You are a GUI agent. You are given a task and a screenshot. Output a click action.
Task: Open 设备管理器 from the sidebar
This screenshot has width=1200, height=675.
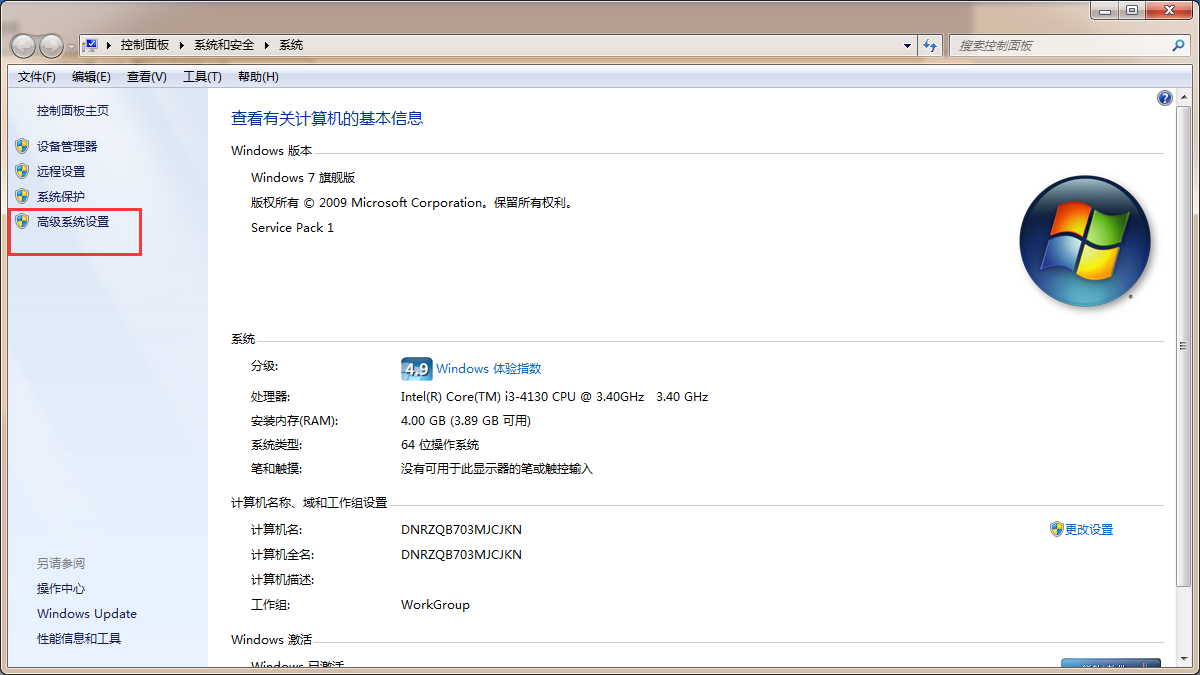coord(67,146)
